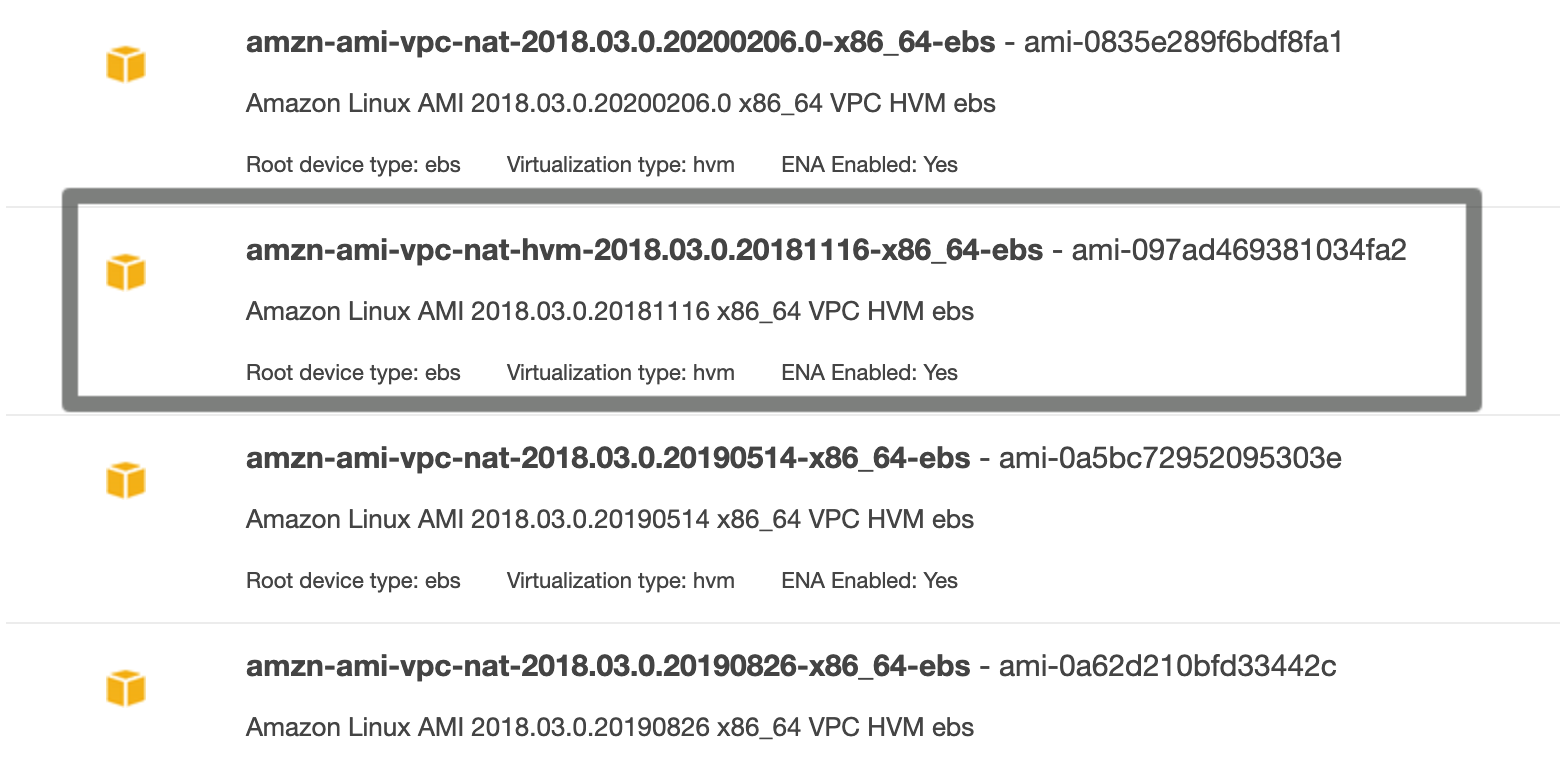The height and width of the screenshot is (774, 1560).
Task: Click 'Root device type: ebs' in the highlighted AMI
Action: point(353,373)
